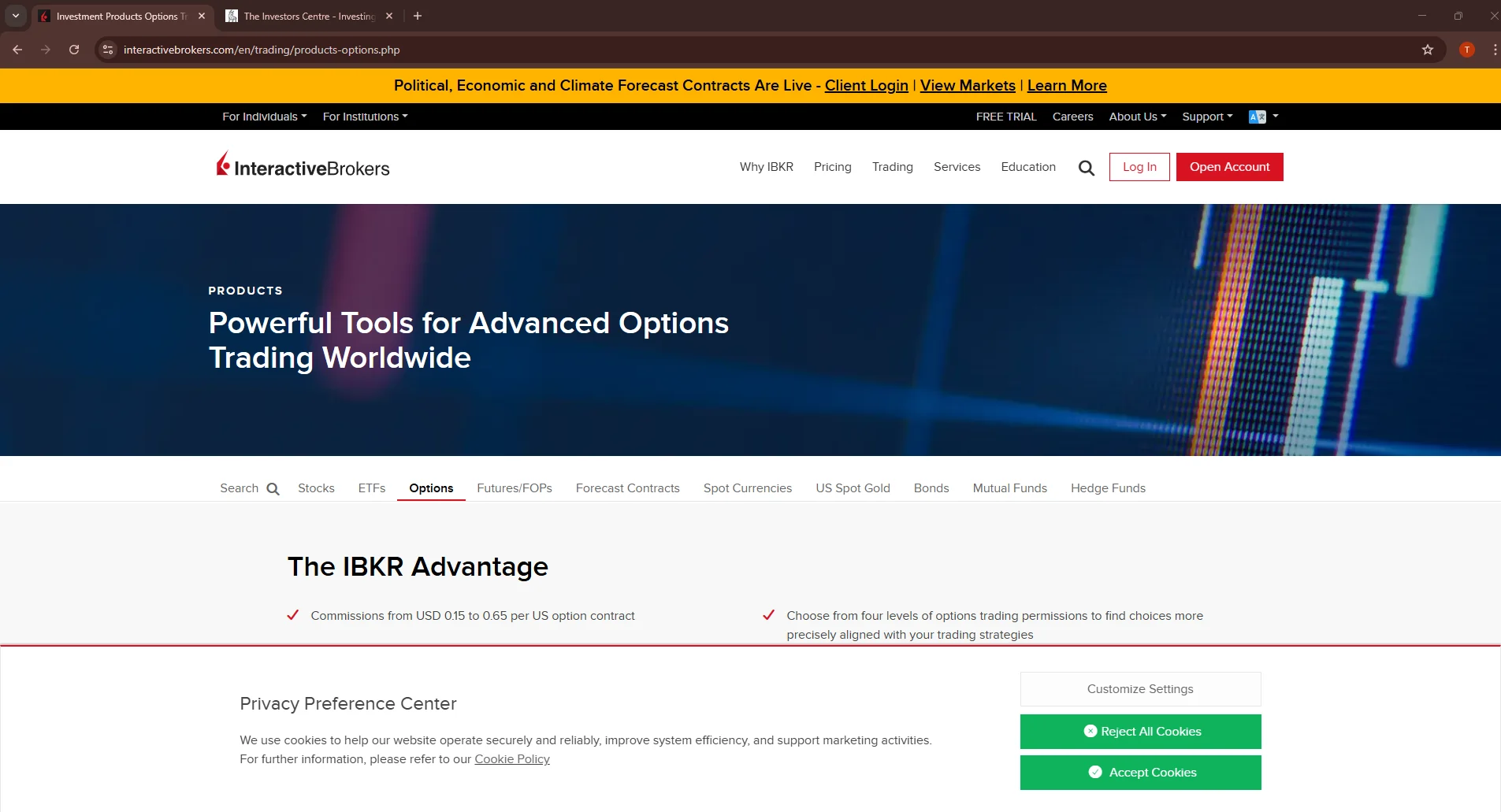Click the Customize Settings button
The height and width of the screenshot is (812, 1501).
pos(1140,689)
